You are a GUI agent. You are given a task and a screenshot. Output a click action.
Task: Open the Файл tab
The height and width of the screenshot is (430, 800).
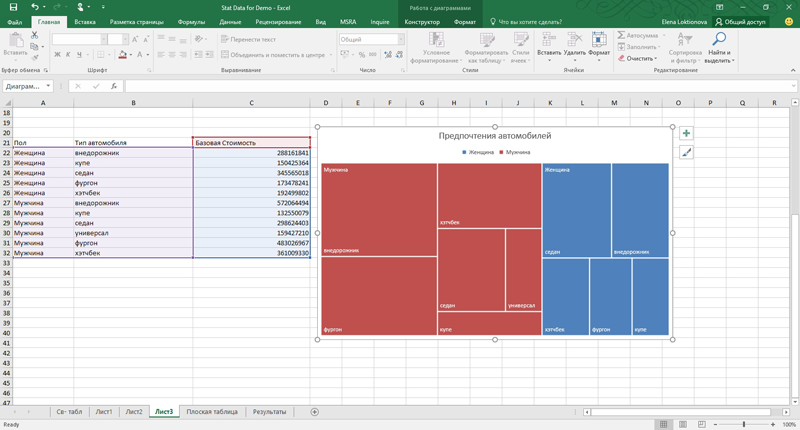point(15,22)
